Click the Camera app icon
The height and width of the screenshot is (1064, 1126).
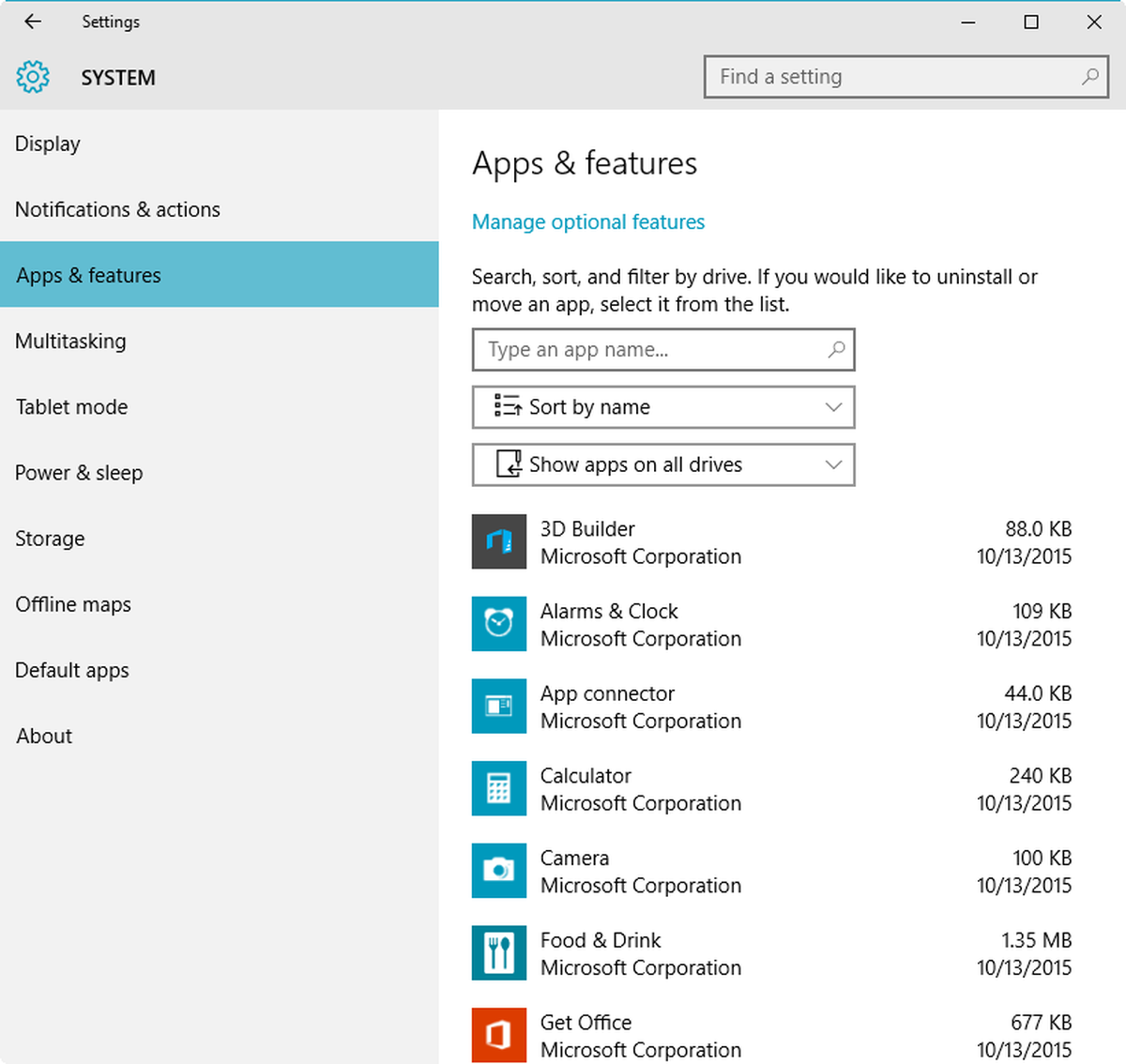(498, 871)
